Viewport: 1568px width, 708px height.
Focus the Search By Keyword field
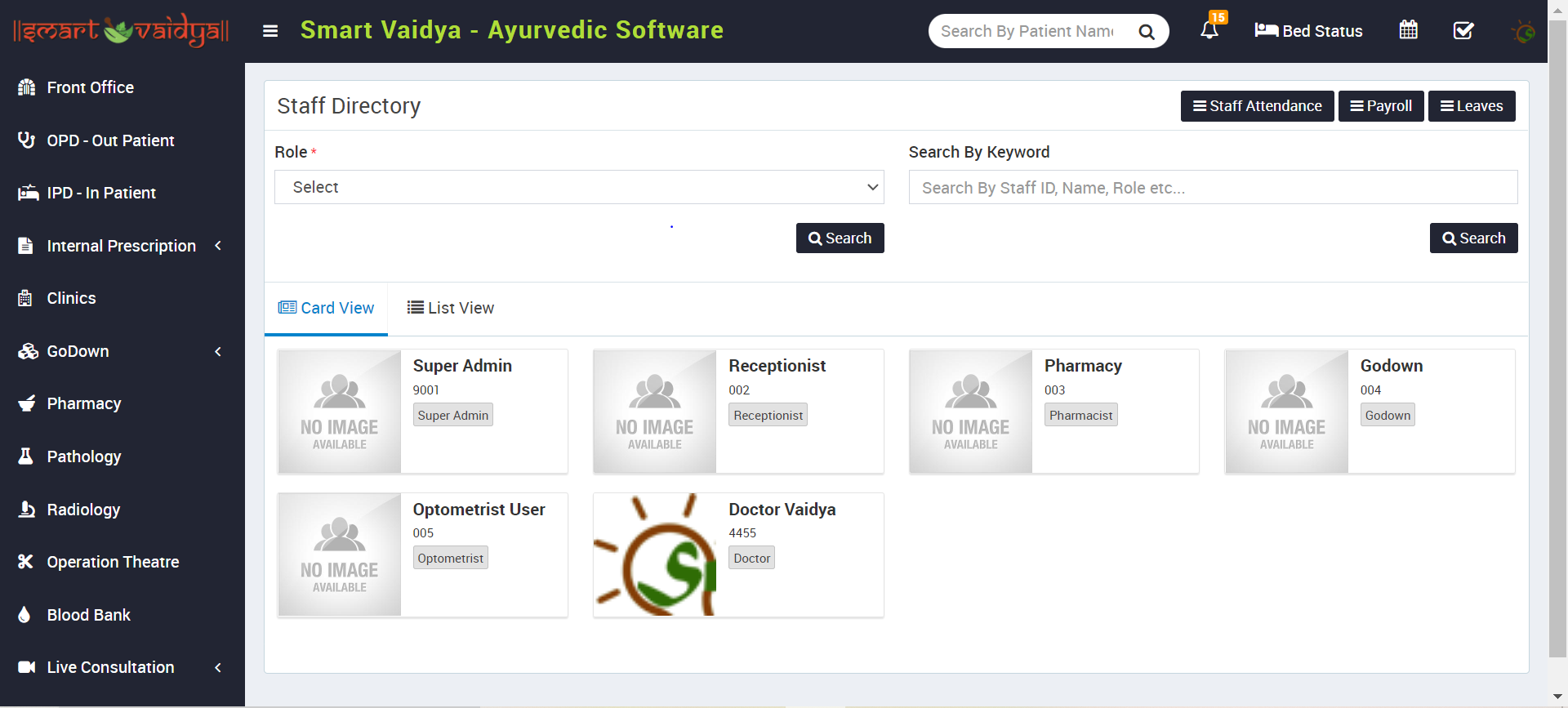pos(1213,188)
